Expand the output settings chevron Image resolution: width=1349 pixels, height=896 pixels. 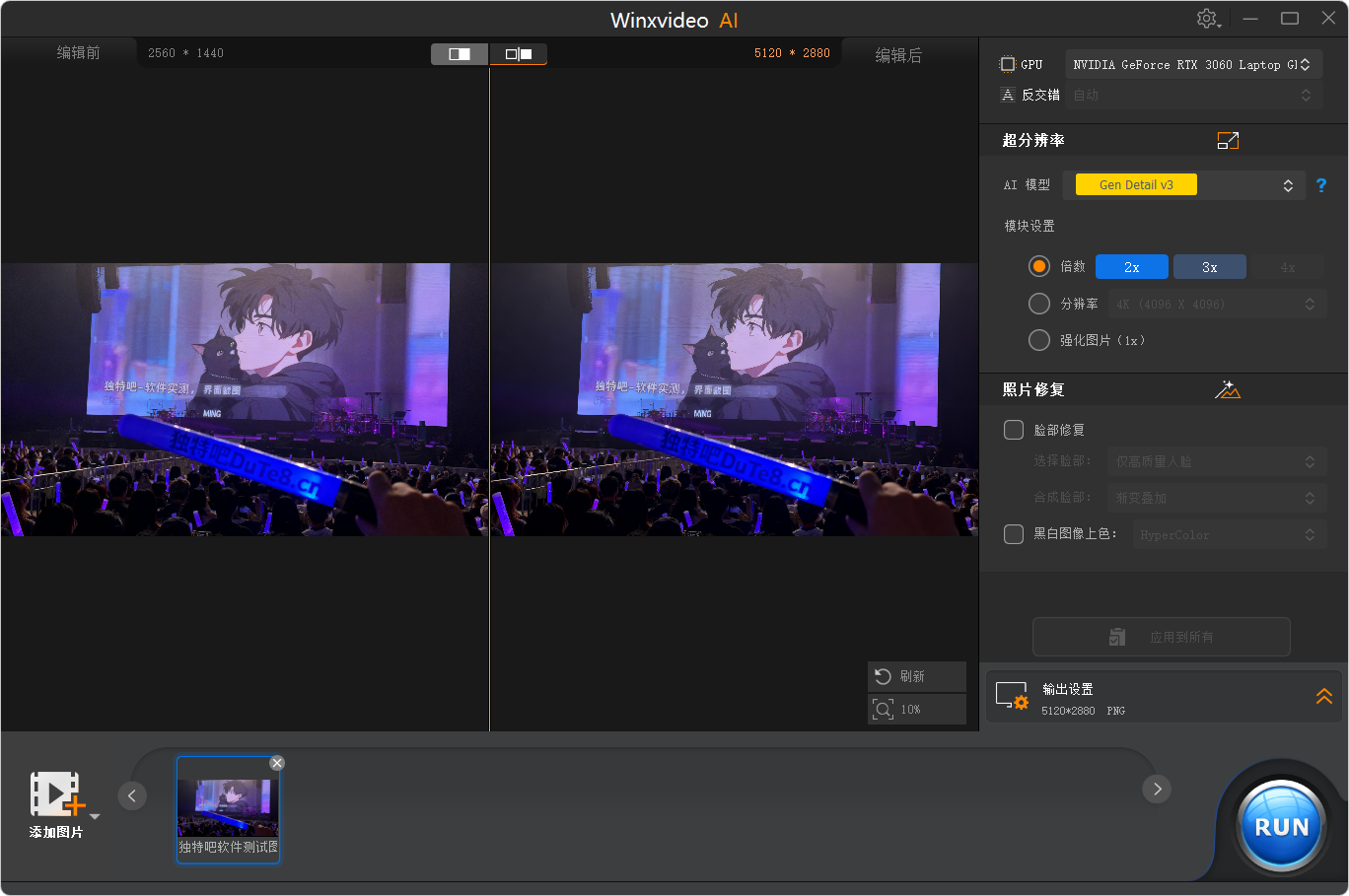1324,696
